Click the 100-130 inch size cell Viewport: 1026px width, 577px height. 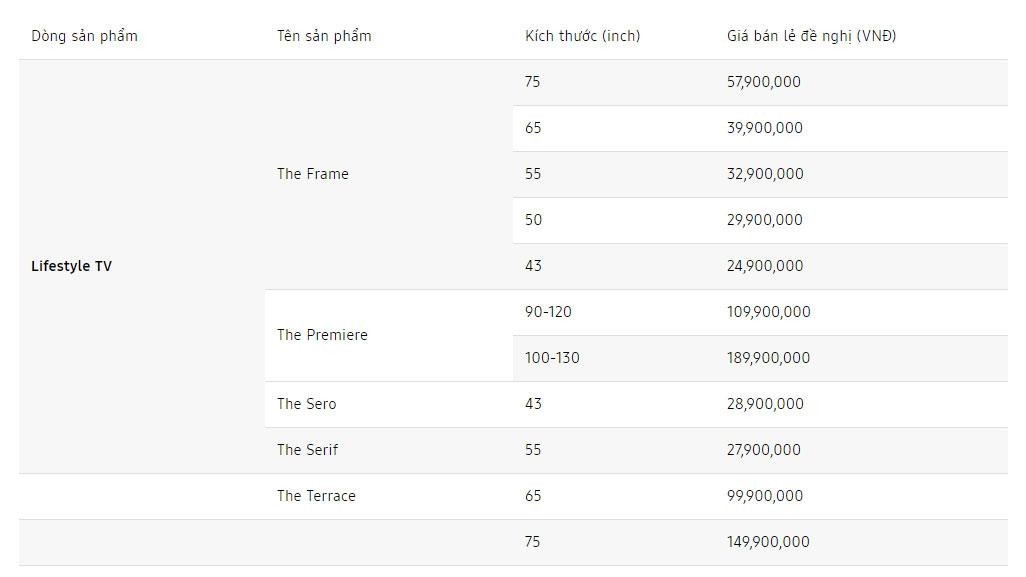coord(552,358)
